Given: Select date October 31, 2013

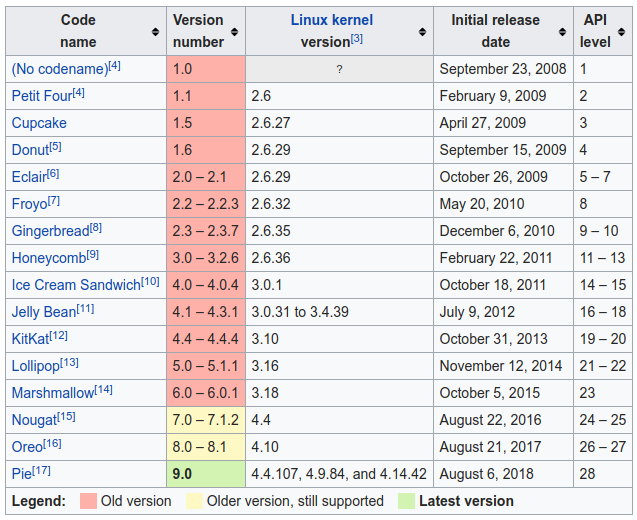Looking at the screenshot, I should pyautogui.click(x=494, y=339).
